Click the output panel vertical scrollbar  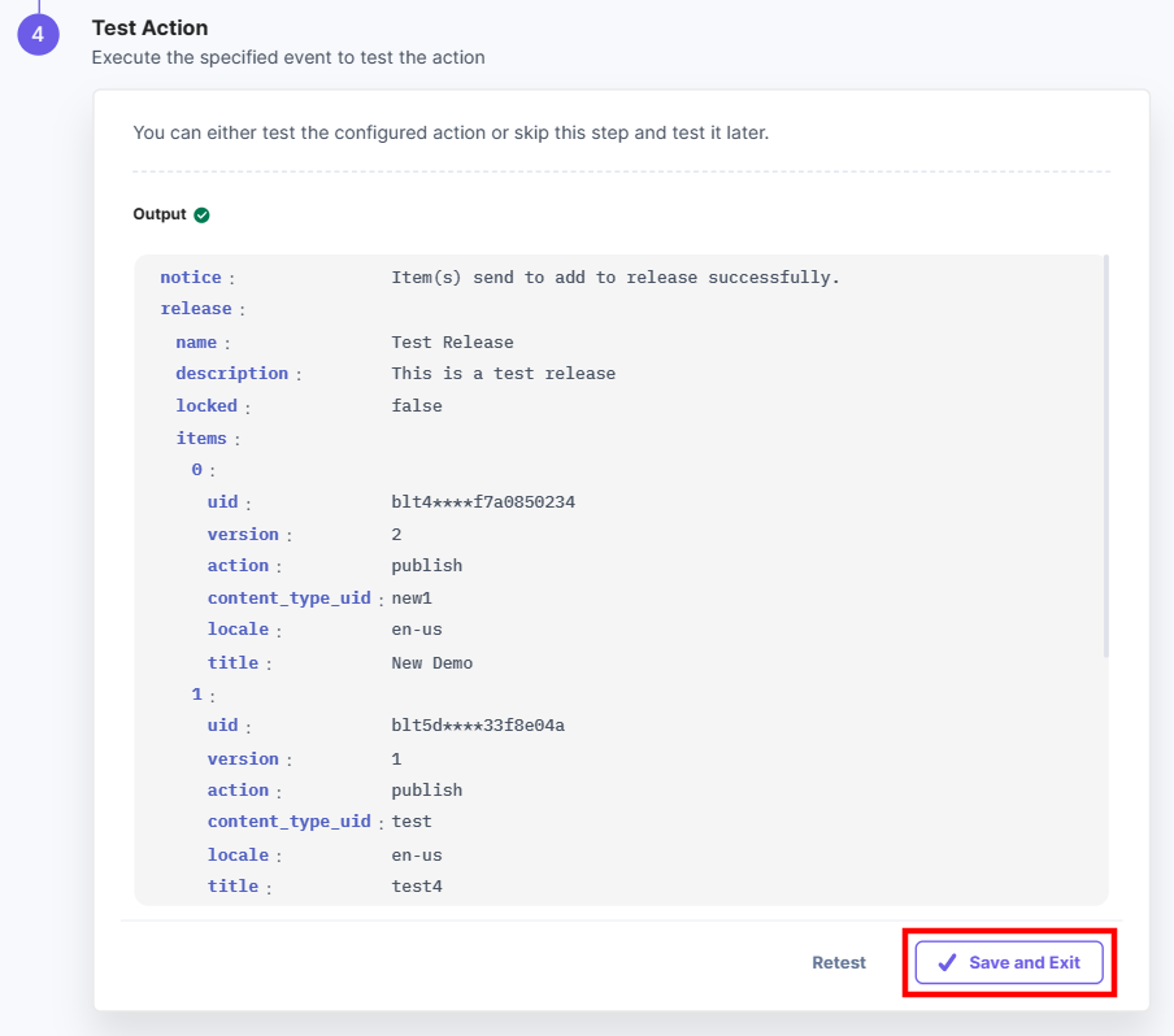point(1106,456)
